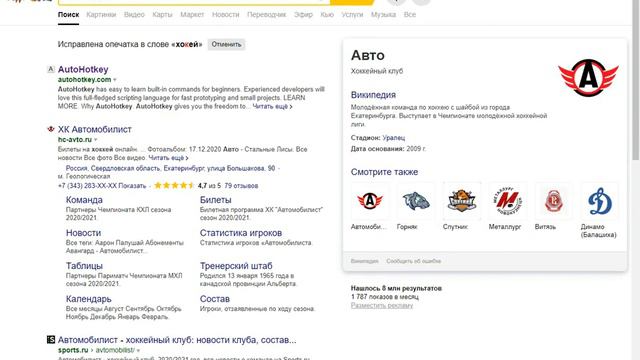The image size is (640, 360).
Task: Select the Спутник club logo
Action: pos(462,201)
